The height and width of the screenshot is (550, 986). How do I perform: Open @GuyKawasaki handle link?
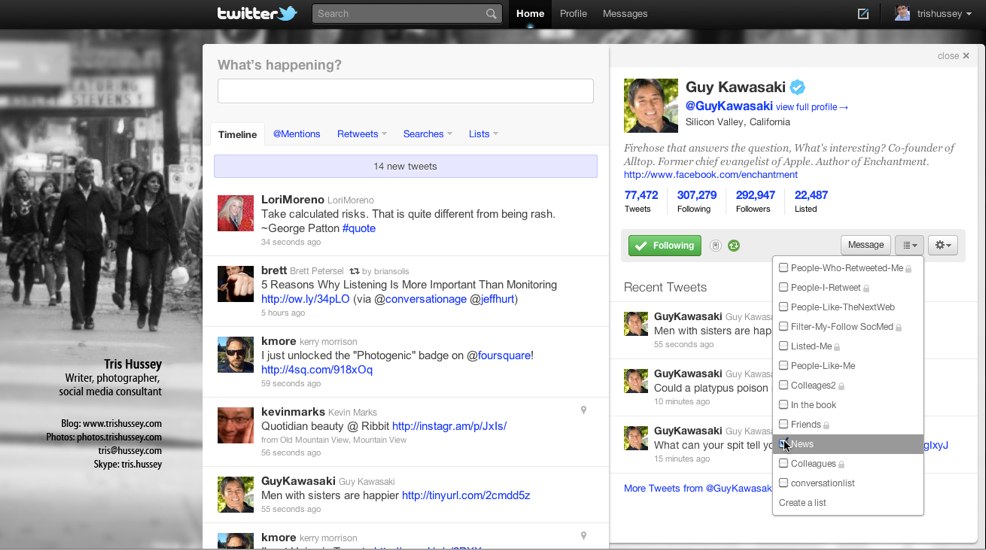pos(729,106)
